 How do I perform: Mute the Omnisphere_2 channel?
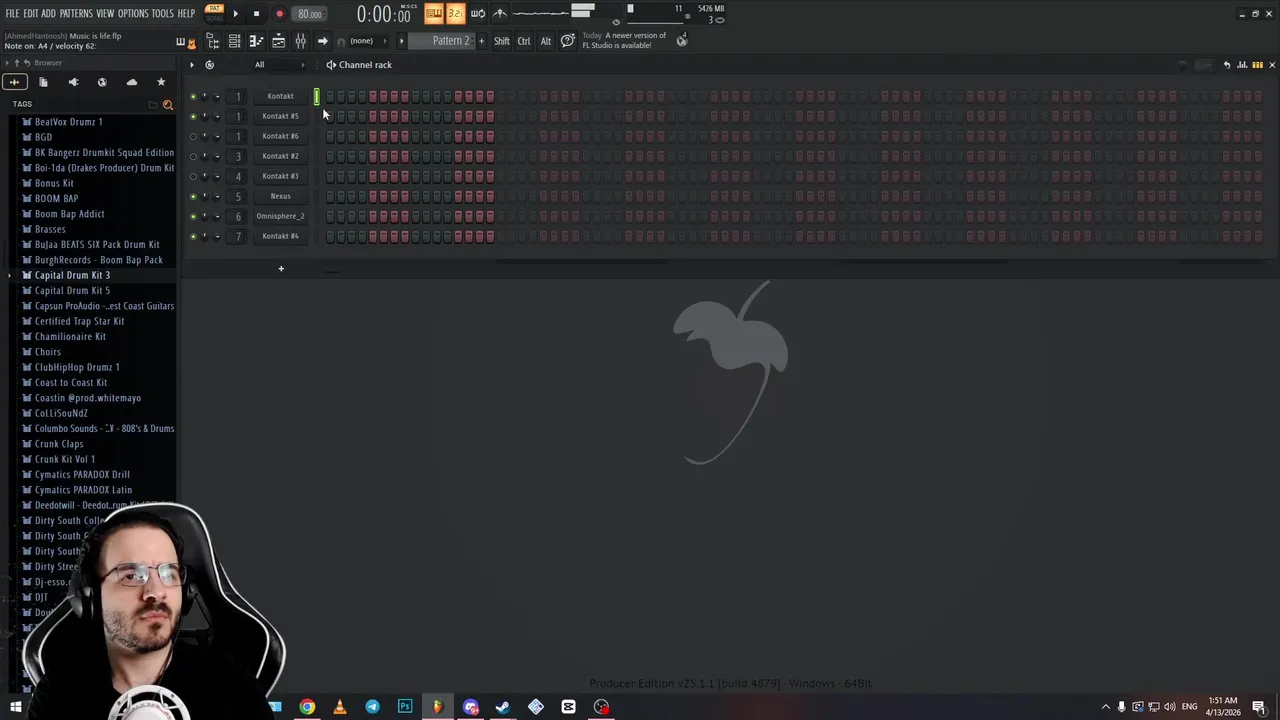click(193, 217)
